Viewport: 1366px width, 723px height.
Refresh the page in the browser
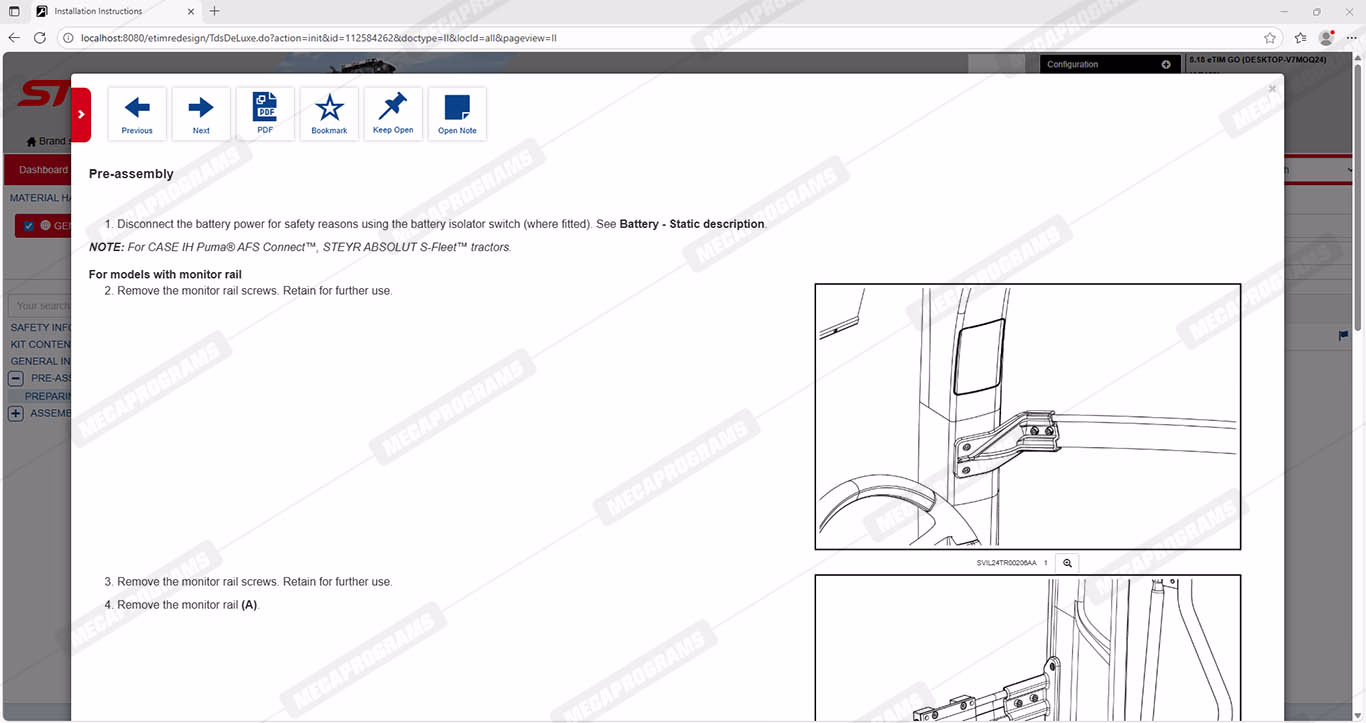(40, 38)
